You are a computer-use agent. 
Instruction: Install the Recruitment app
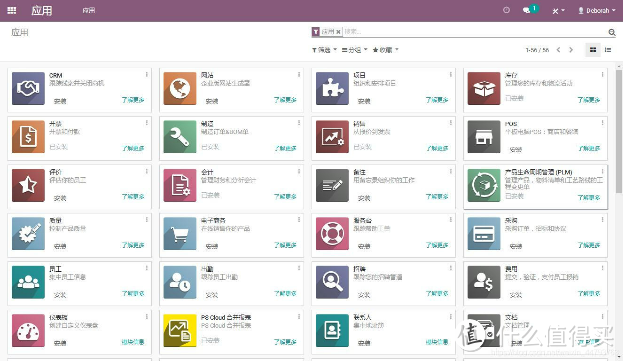tap(364, 295)
